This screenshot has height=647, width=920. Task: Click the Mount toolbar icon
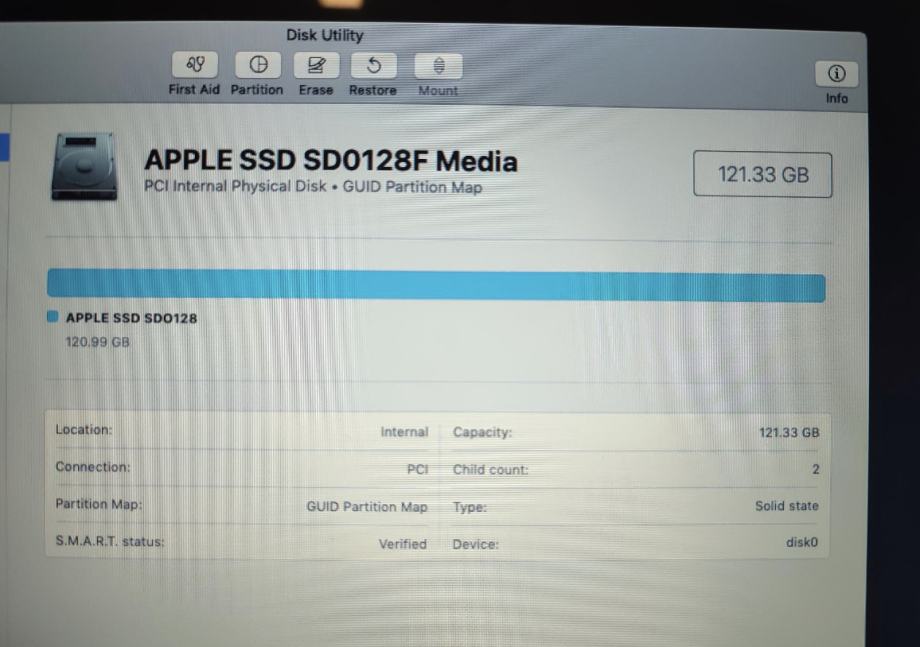point(438,66)
